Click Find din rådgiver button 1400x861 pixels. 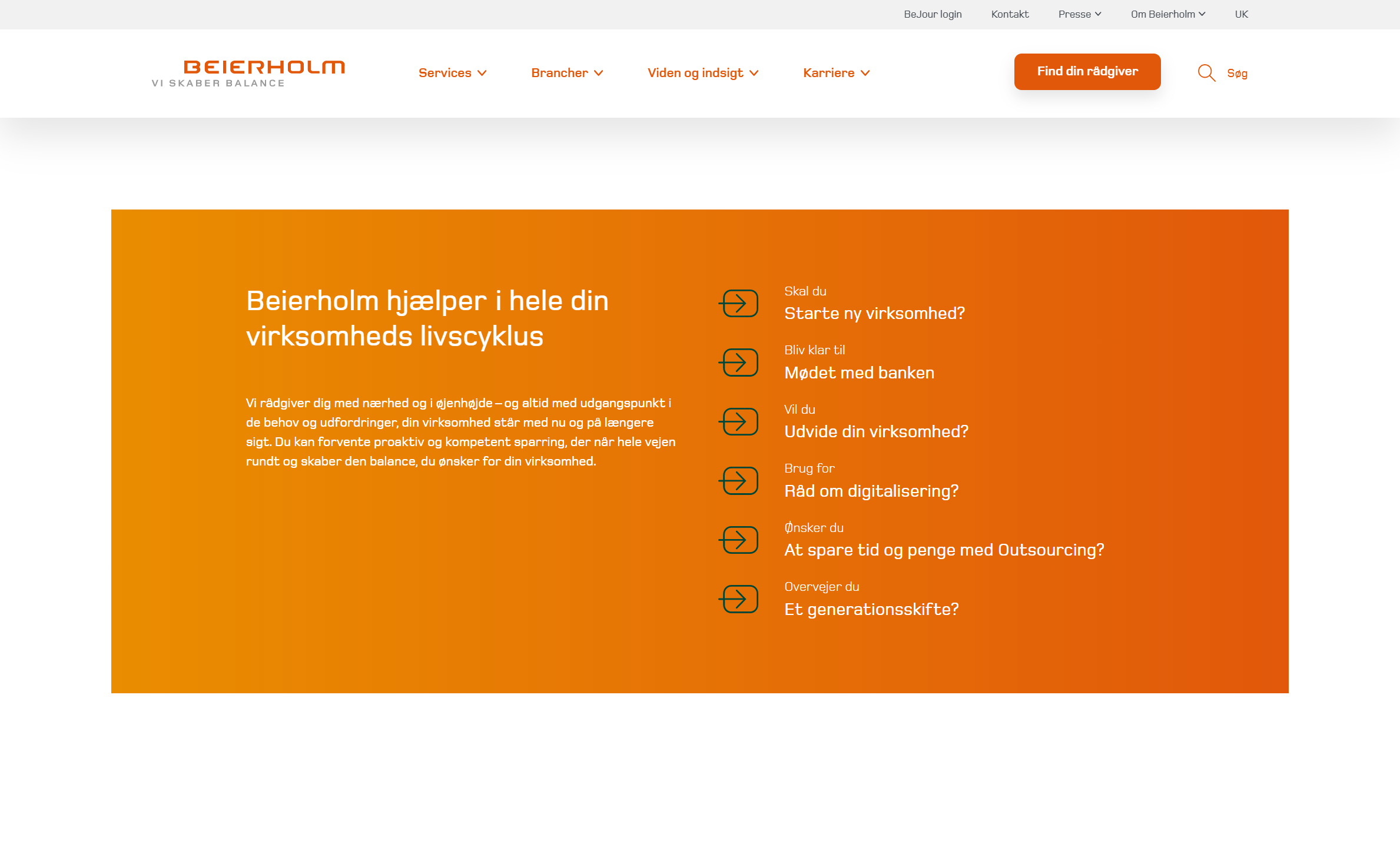[1087, 72]
